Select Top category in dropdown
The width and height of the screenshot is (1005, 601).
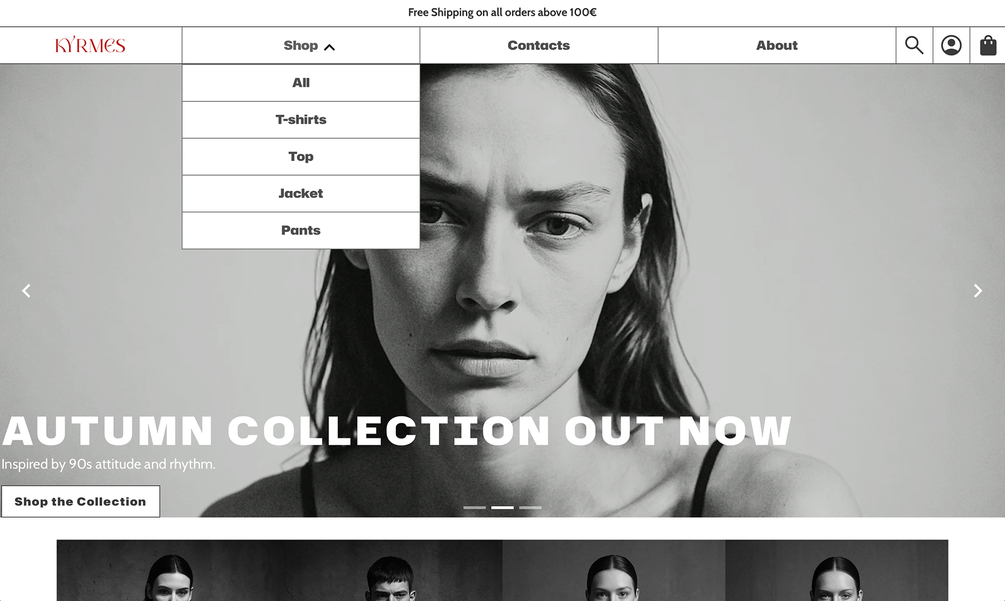pyautogui.click(x=301, y=156)
